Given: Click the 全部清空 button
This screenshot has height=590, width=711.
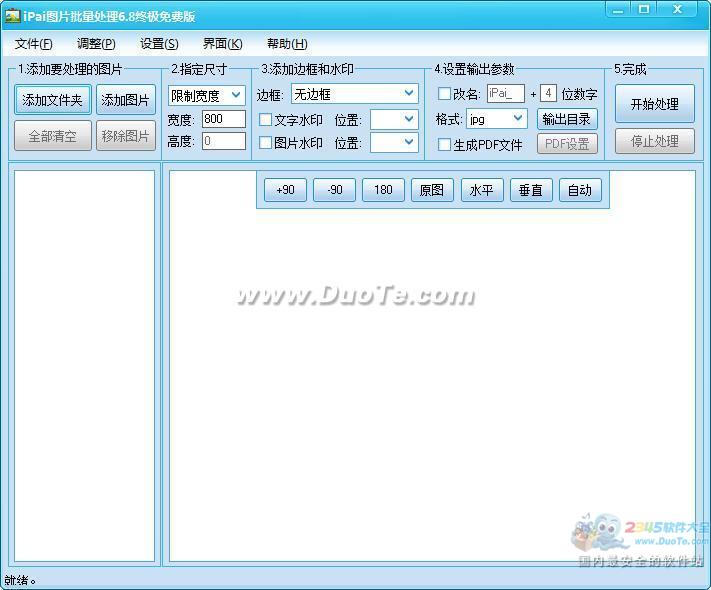Looking at the screenshot, I should (53, 136).
